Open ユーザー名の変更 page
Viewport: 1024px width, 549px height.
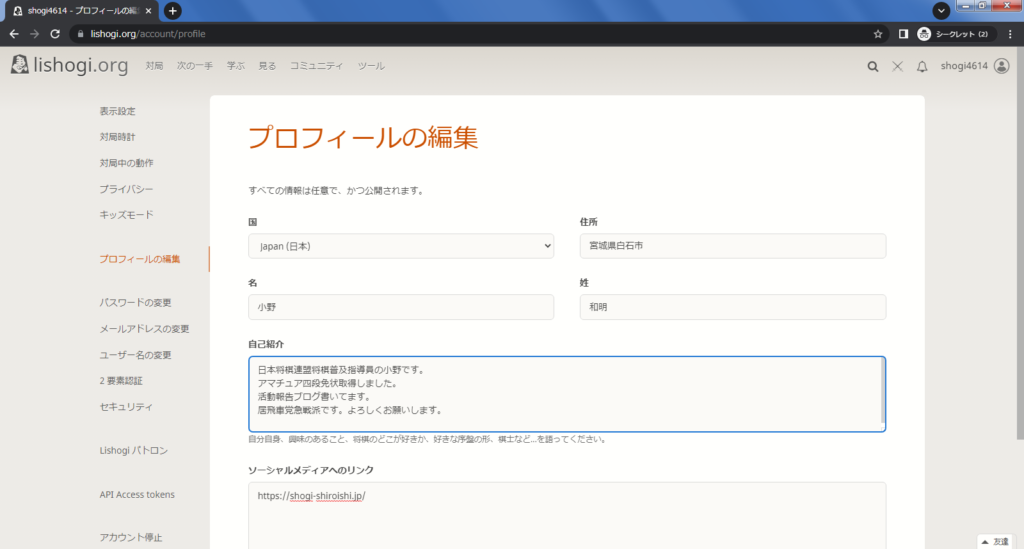(x=135, y=355)
